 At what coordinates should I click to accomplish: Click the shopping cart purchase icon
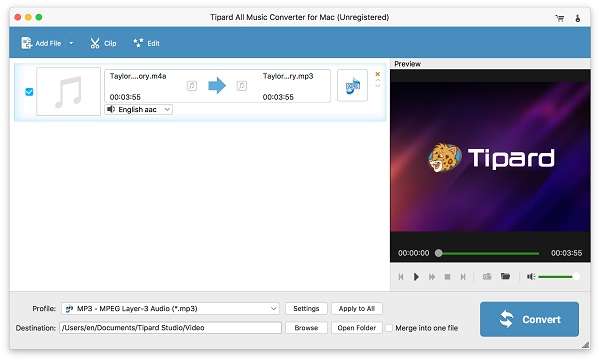click(x=559, y=18)
